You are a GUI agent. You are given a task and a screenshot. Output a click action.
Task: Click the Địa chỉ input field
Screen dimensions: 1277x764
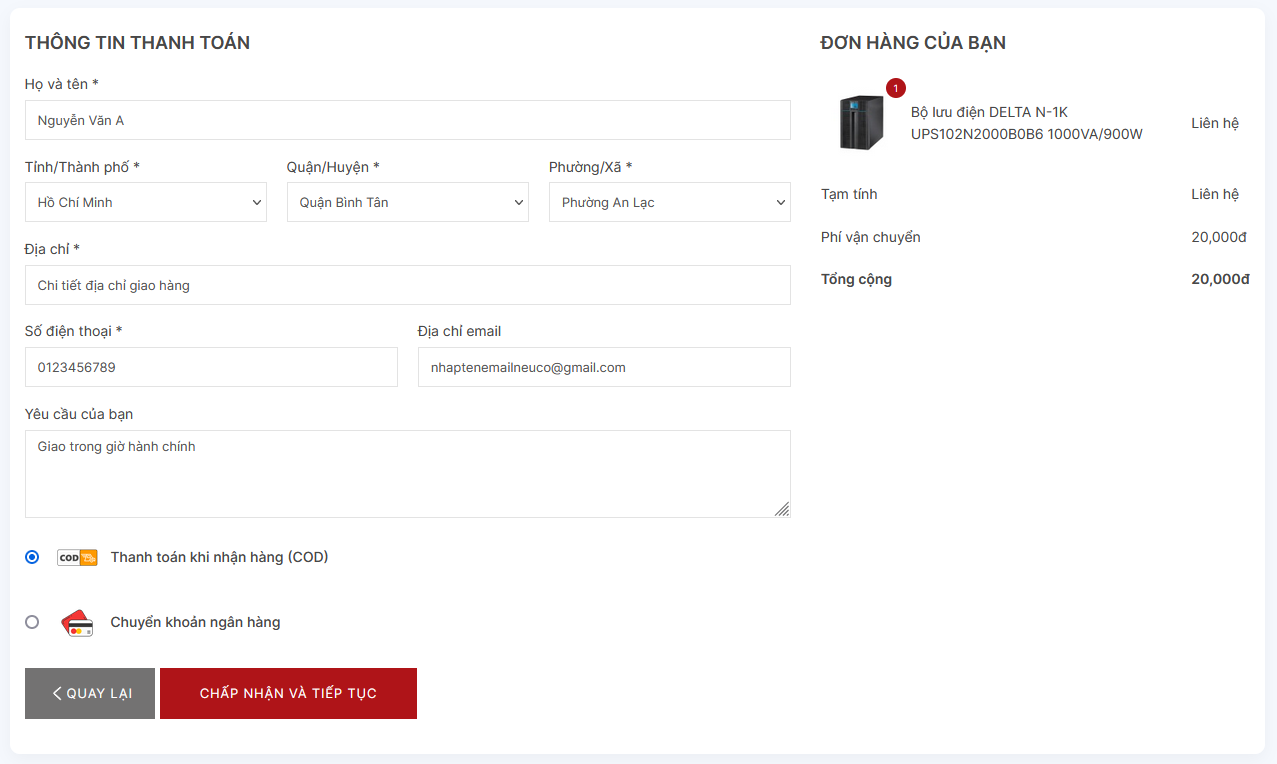tap(408, 285)
